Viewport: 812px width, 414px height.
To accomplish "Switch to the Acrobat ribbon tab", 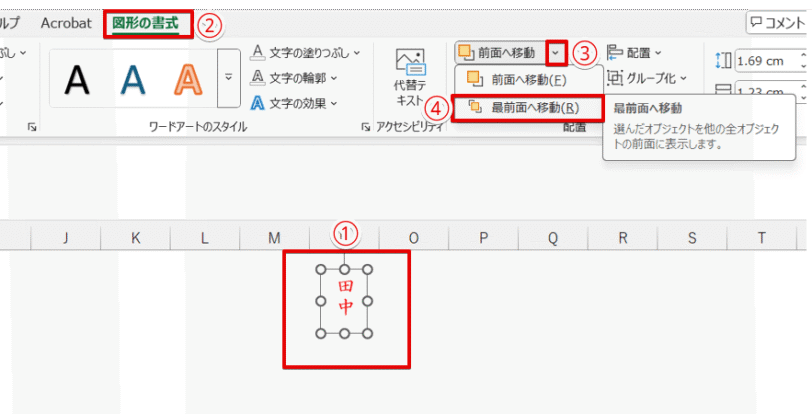I will pos(66,23).
